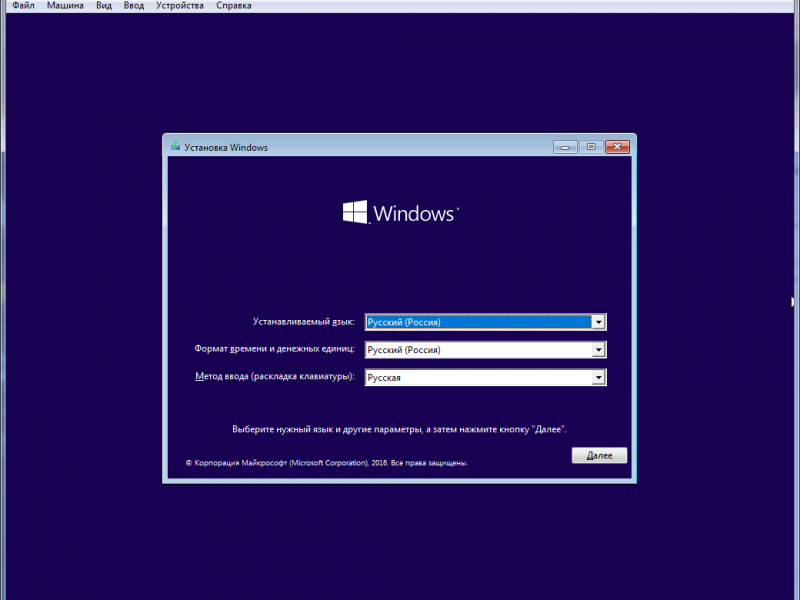800x600 pixels.
Task: Expand the Метод ввода dropdown arrow
Action: (598, 377)
